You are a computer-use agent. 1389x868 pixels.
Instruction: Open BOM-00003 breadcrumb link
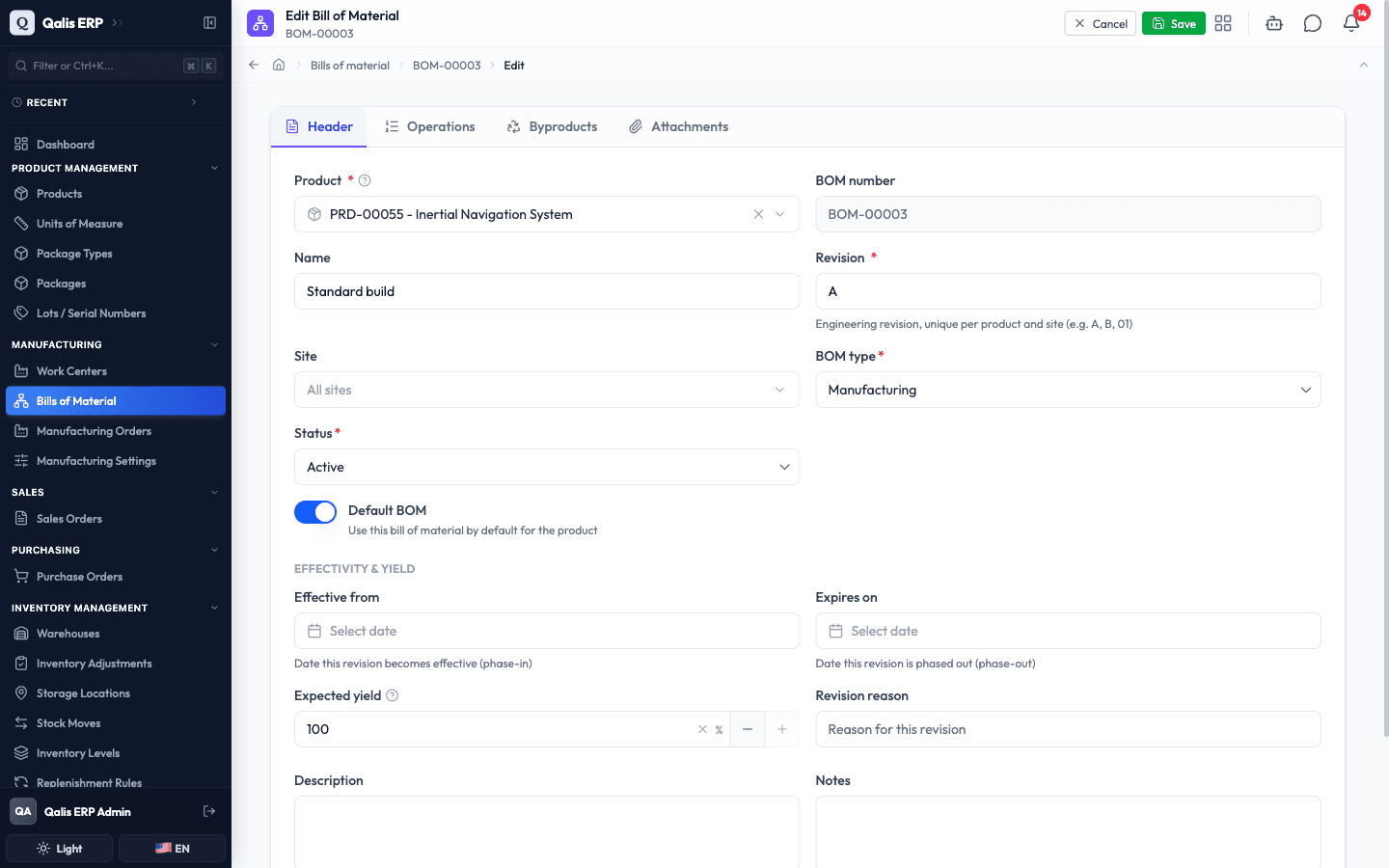(x=447, y=66)
